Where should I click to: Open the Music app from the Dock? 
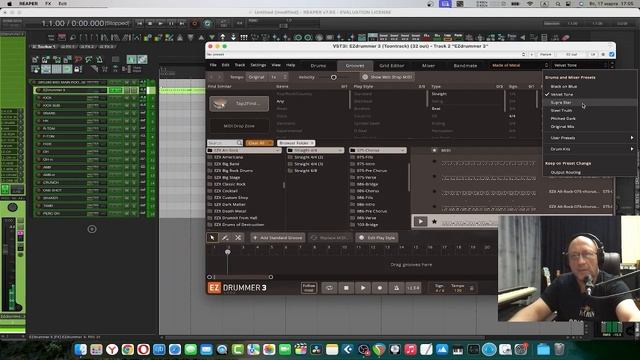pyautogui.click(x=410, y=349)
